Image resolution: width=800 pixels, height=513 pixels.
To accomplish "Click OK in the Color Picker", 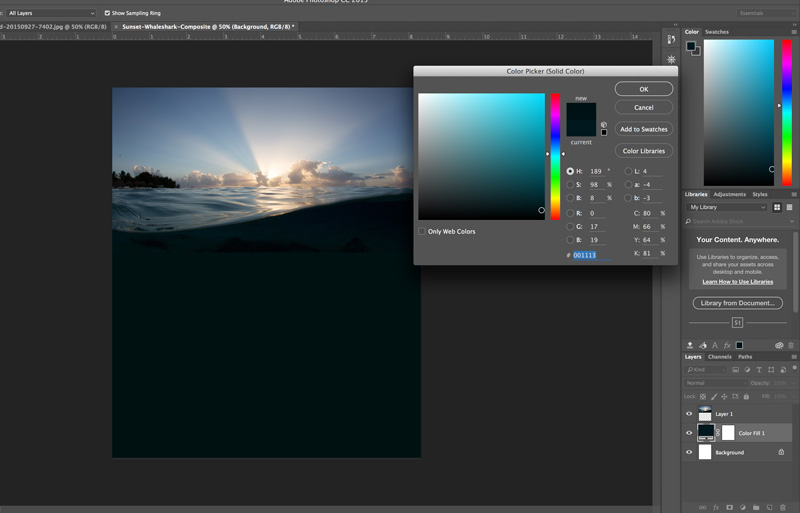I will click(643, 89).
